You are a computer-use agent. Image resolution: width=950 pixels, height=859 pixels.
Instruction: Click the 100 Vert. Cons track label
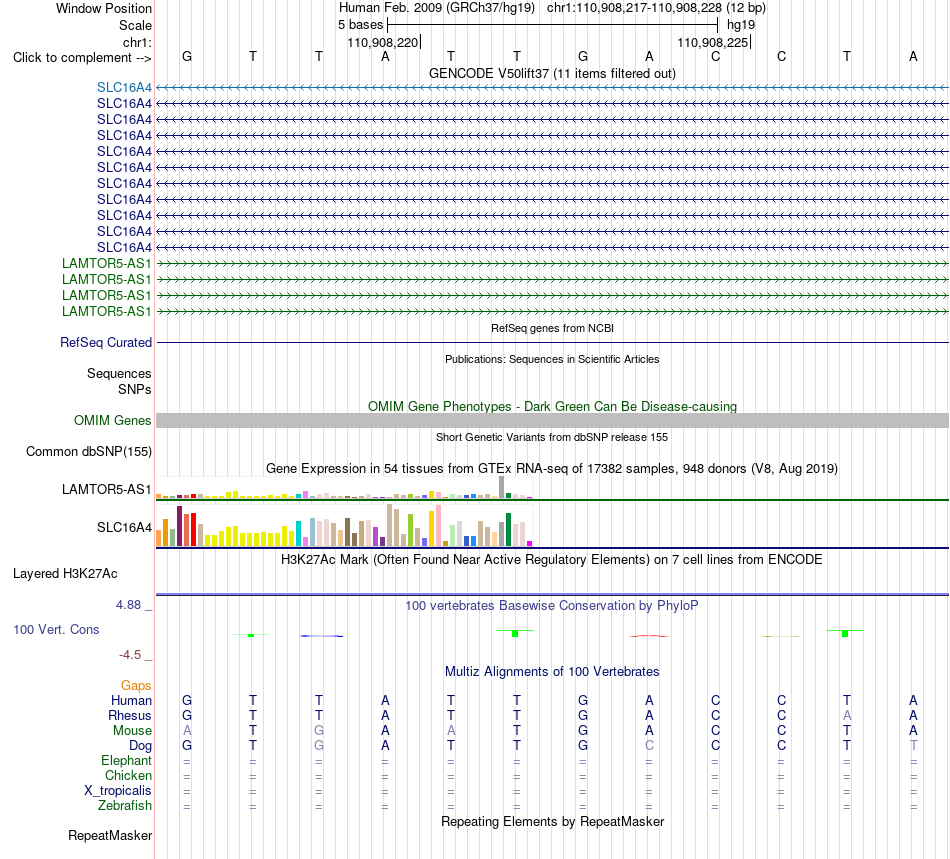click(56, 629)
